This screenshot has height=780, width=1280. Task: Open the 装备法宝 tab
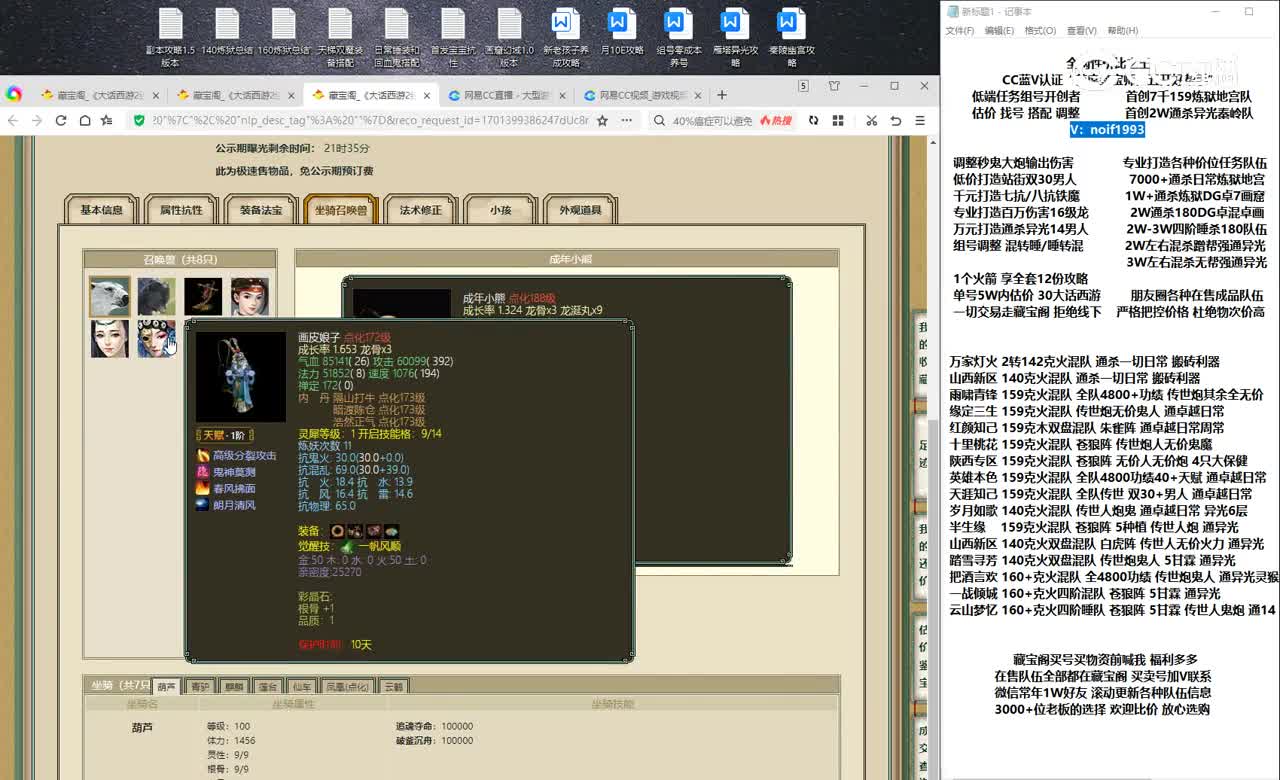pyautogui.click(x=261, y=210)
